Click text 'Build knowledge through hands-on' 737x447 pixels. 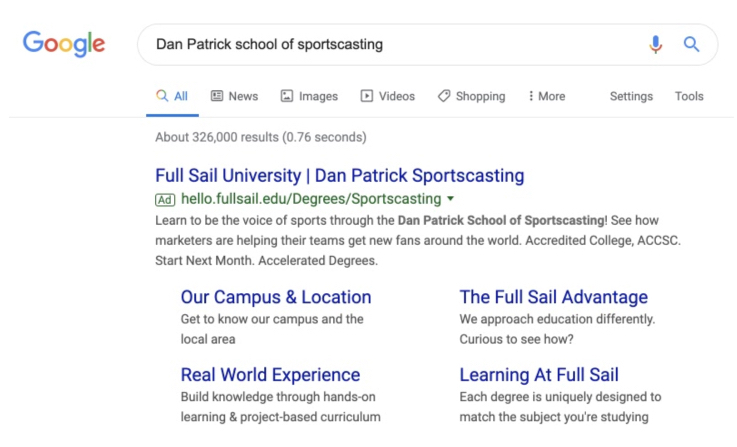pyautogui.click(x=278, y=397)
